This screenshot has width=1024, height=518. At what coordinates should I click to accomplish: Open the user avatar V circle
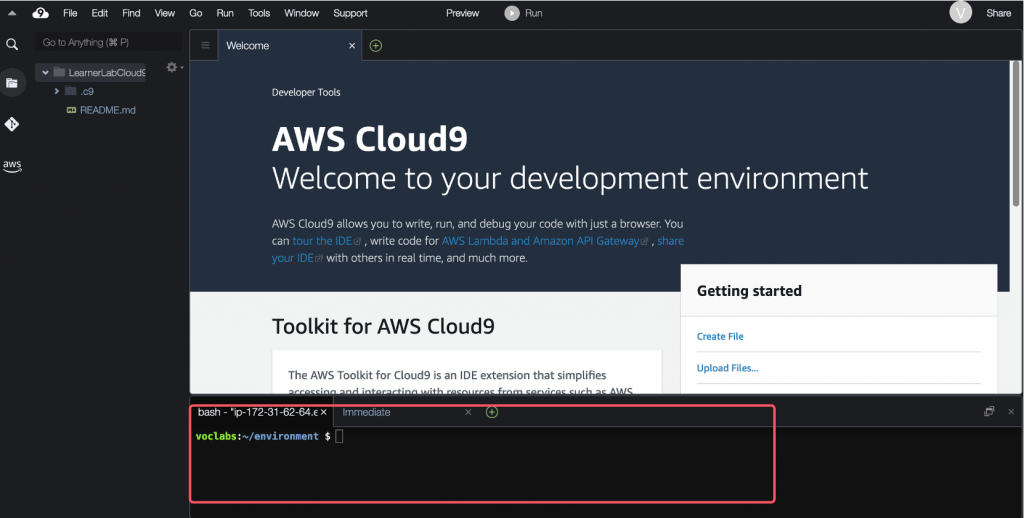click(960, 12)
